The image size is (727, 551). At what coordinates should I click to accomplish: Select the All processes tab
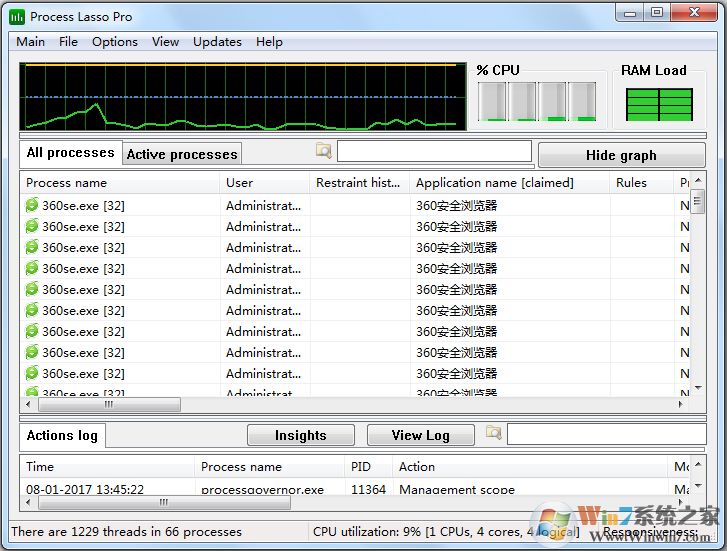tap(70, 153)
